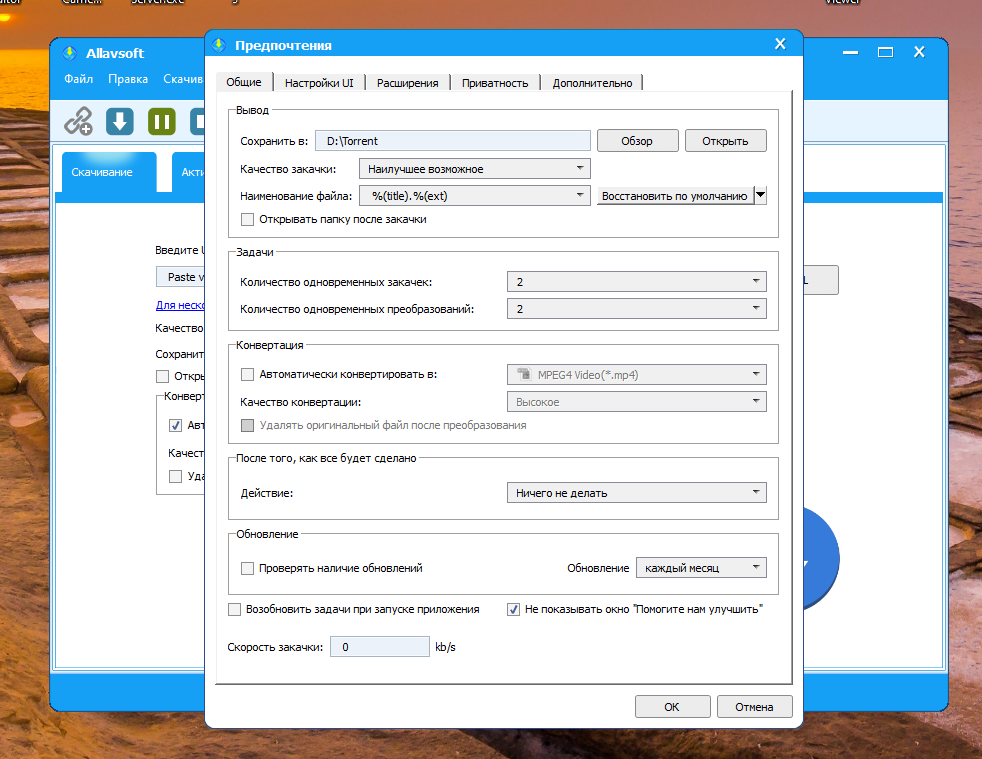Screen dimensions: 982x759
Task: Switch to the Настройки UI tab
Action: pyautogui.click(x=319, y=83)
